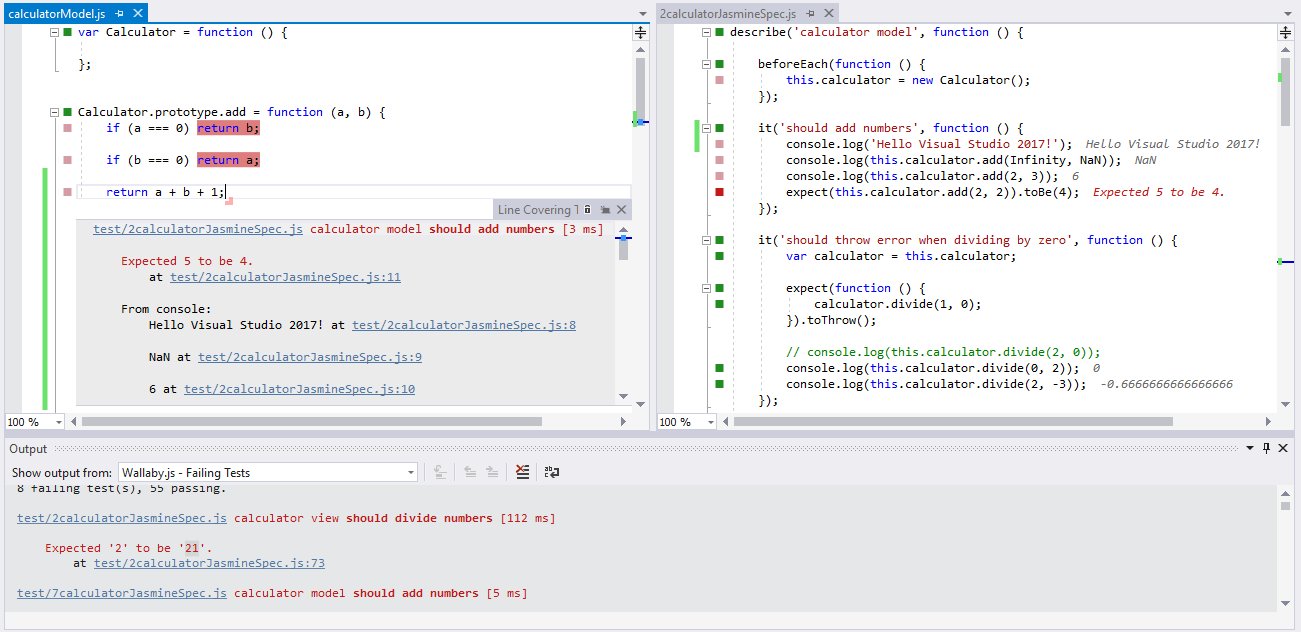The width and height of the screenshot is (1301, 632).
Task: Pin the 2calculatorJasmineSpec.js tab
Action: [811, 13]
